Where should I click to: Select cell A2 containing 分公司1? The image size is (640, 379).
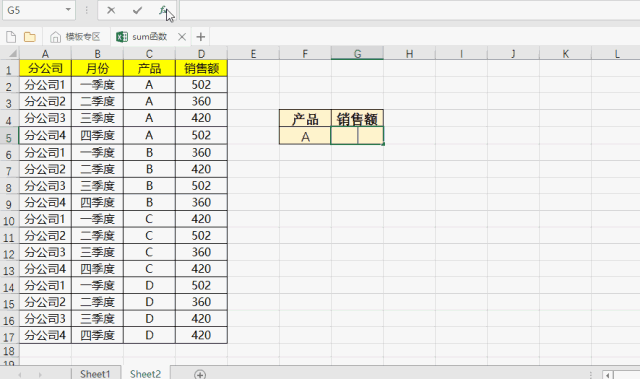(x=45, y=85)
